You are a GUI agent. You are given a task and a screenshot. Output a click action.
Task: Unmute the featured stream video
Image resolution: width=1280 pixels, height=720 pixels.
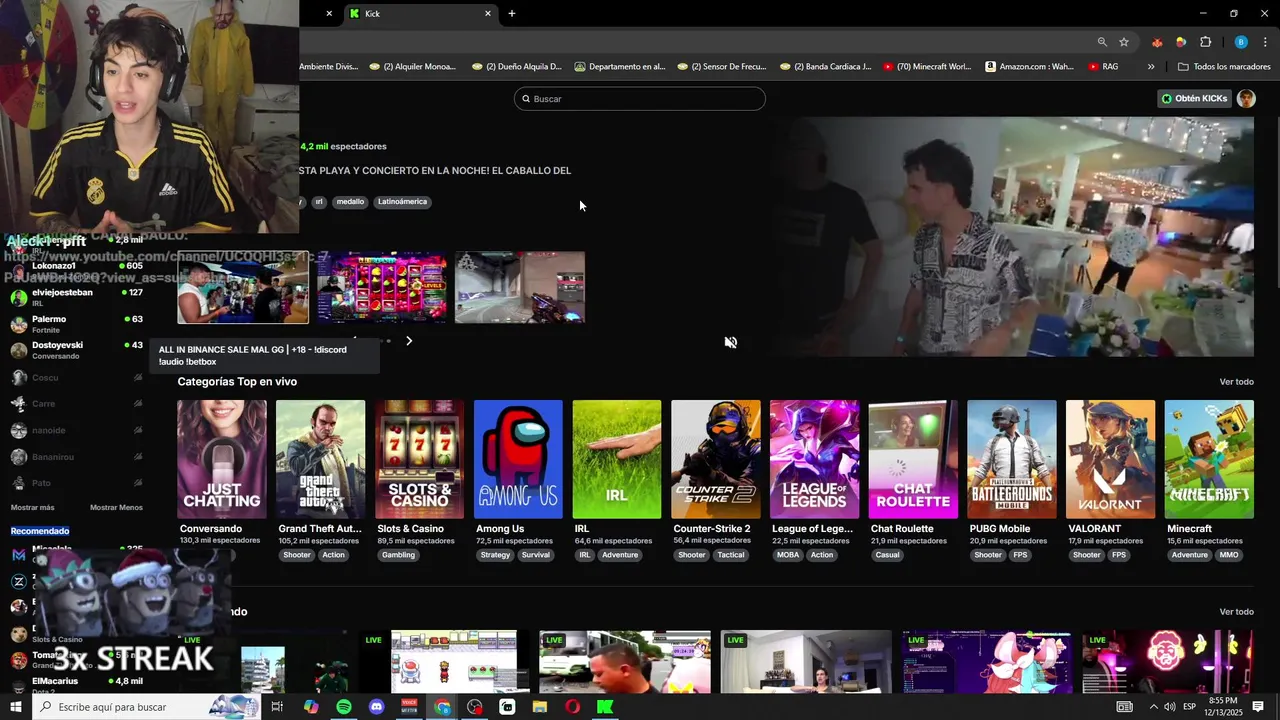point(731,342)
